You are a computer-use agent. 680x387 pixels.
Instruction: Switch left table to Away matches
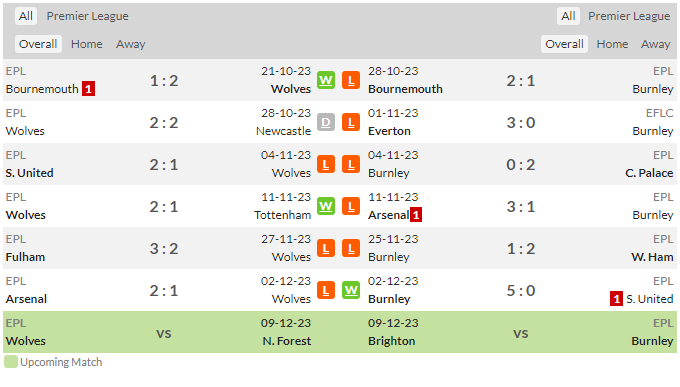tap(131, 44)
